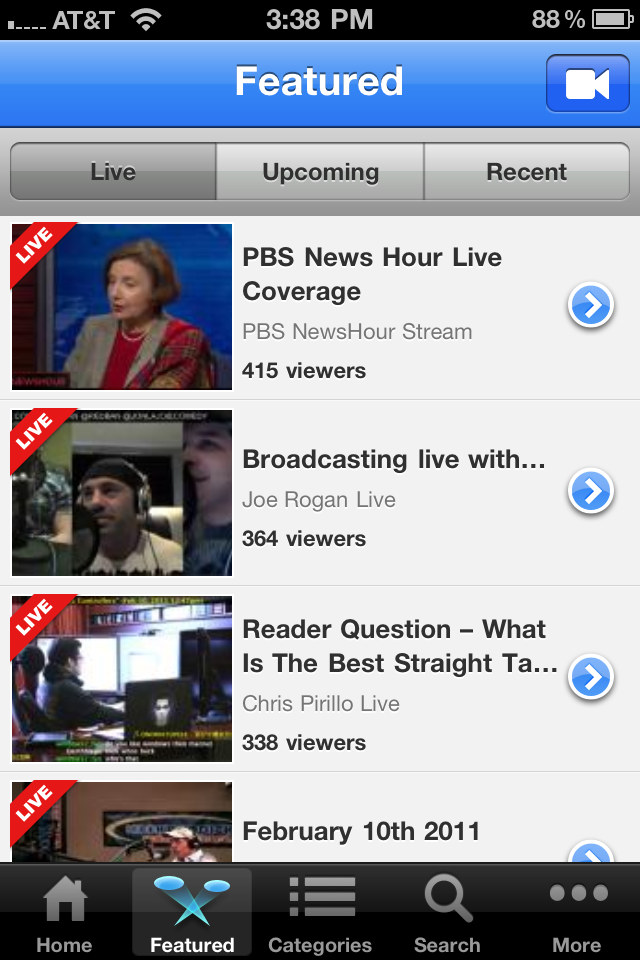Tap the battery status icon
The image size is (640, 960).
[611, 19]
